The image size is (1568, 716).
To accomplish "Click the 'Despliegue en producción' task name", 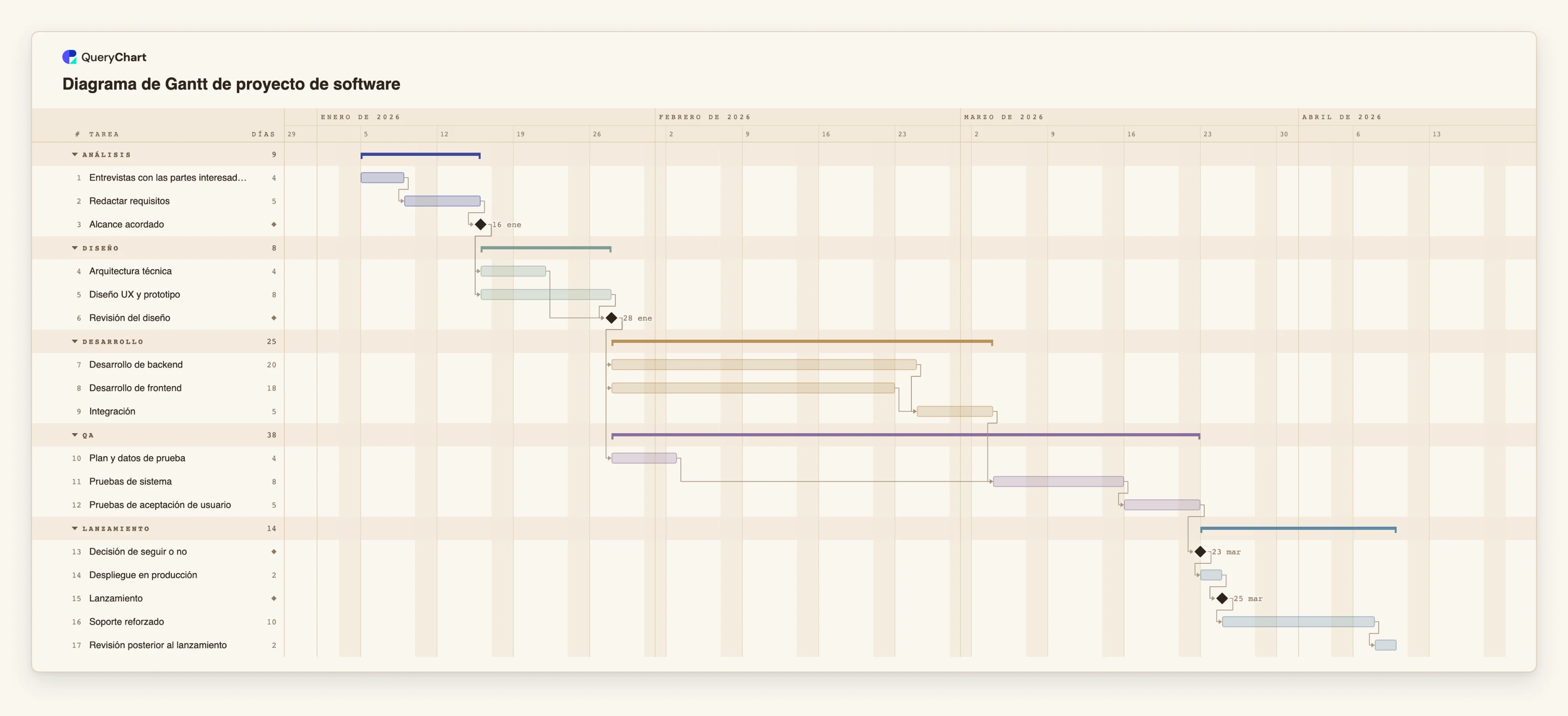I will tap(143, 575).
